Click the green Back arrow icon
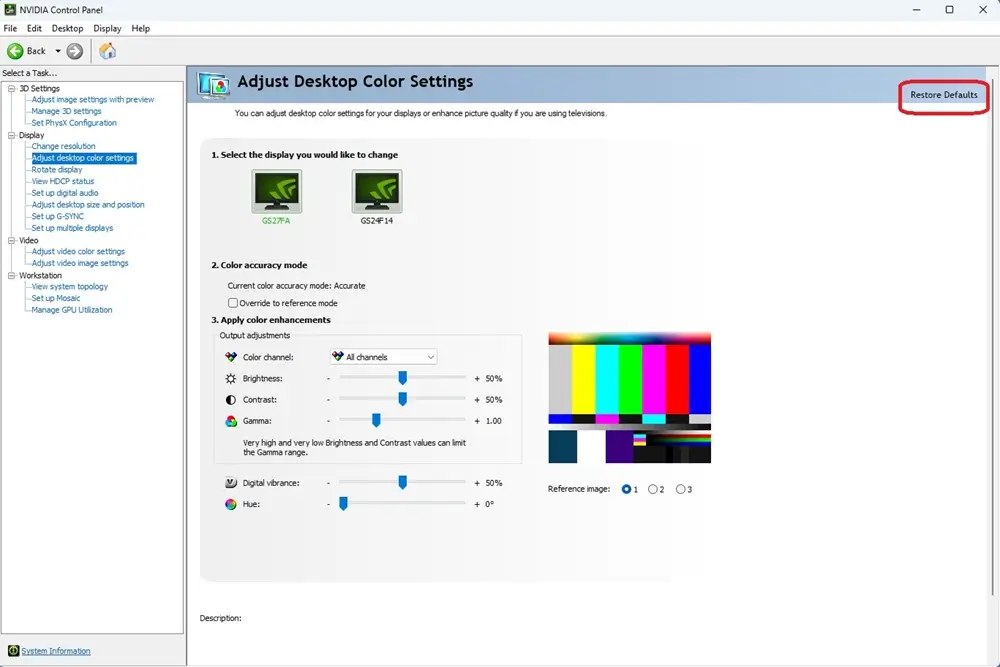Image resolution: width=1000 pixels, height=667 pixels. tap(15, 51)
